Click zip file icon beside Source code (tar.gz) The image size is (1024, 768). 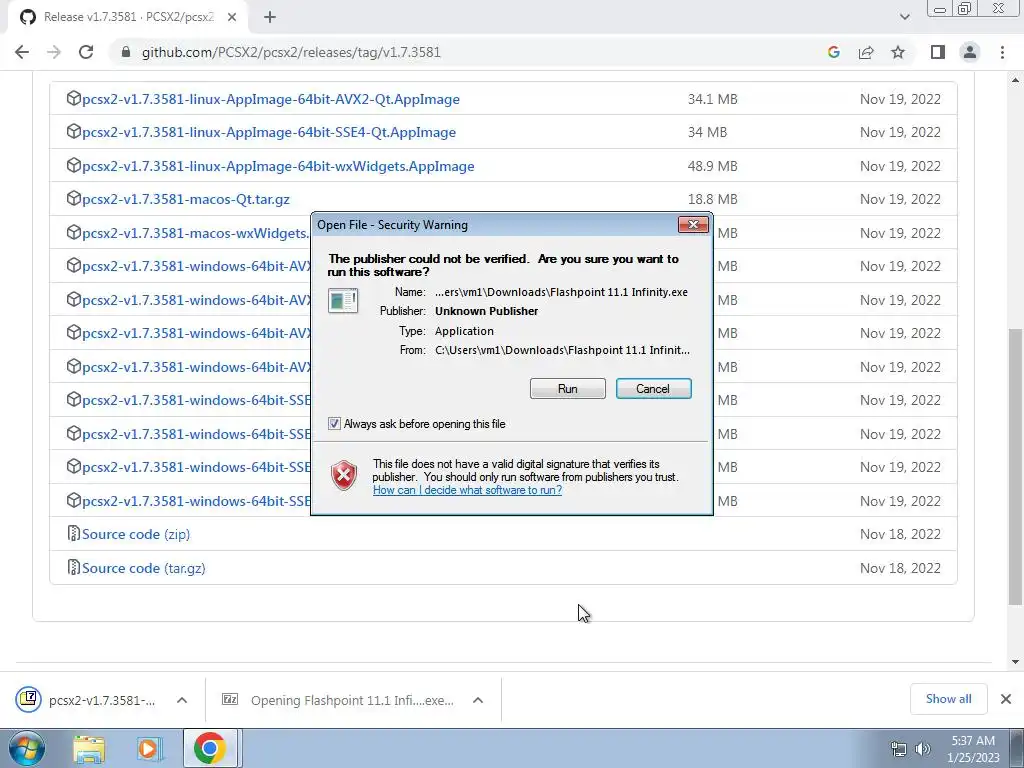tap(74, 568)
